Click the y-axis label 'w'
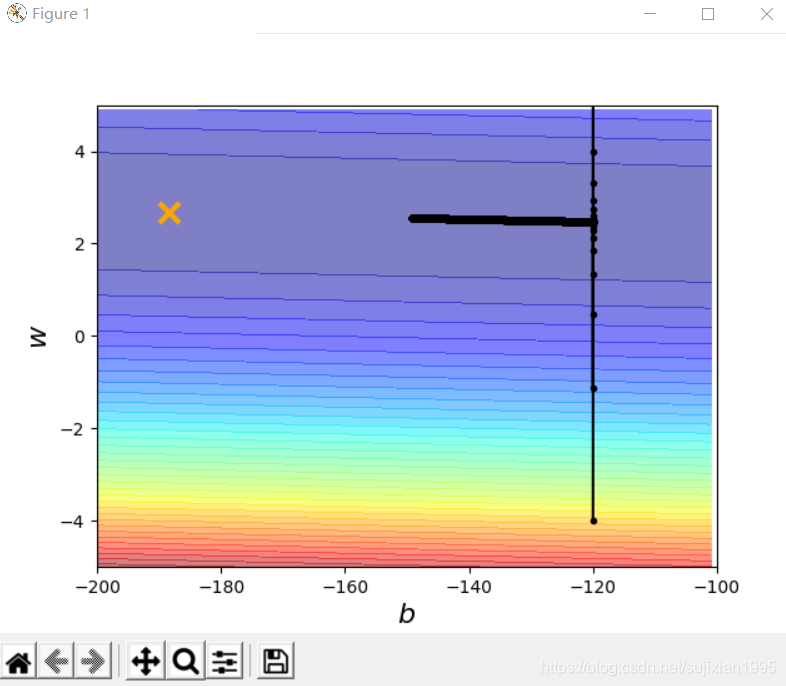 coord(39,337)
